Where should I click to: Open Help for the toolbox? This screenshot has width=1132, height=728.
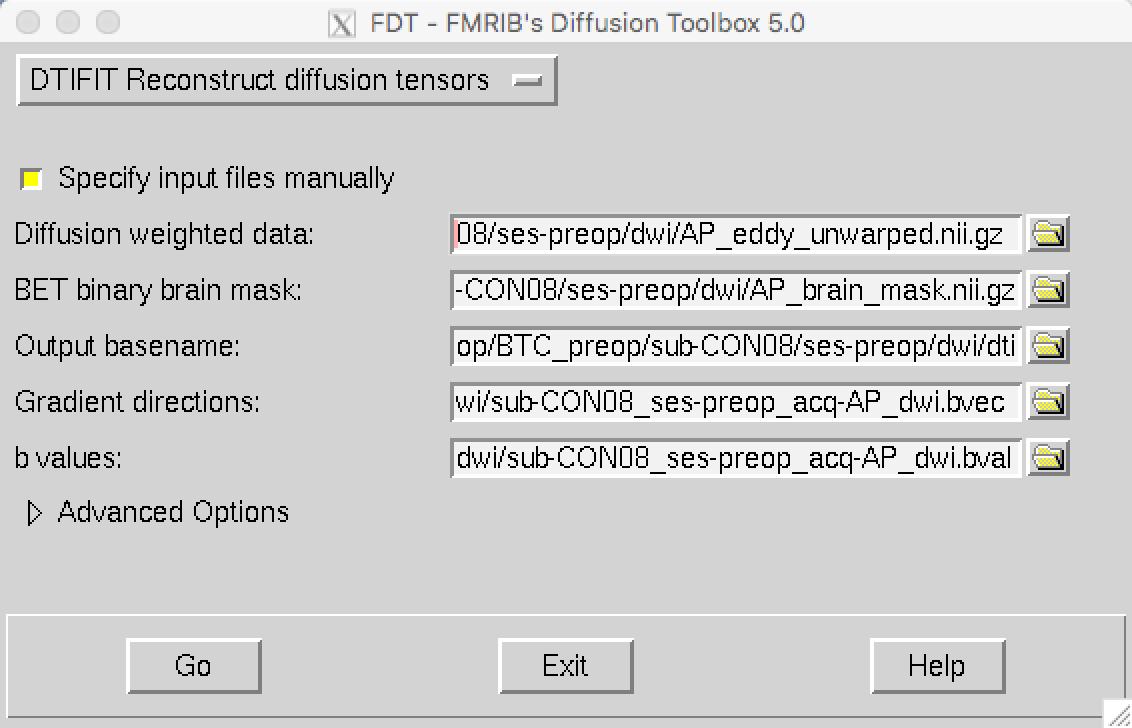937,666
